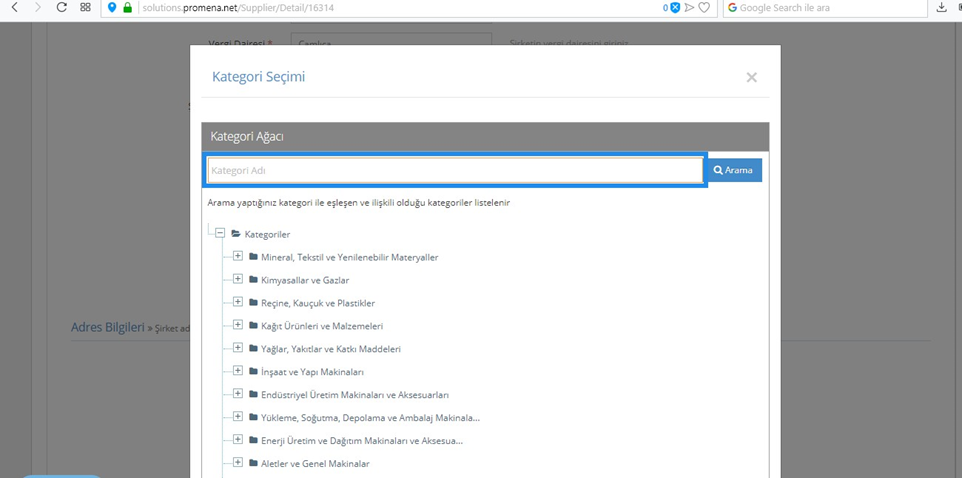962x478 pixels.
Task: Click the green padlock security icon
Action: pos(128,8)
